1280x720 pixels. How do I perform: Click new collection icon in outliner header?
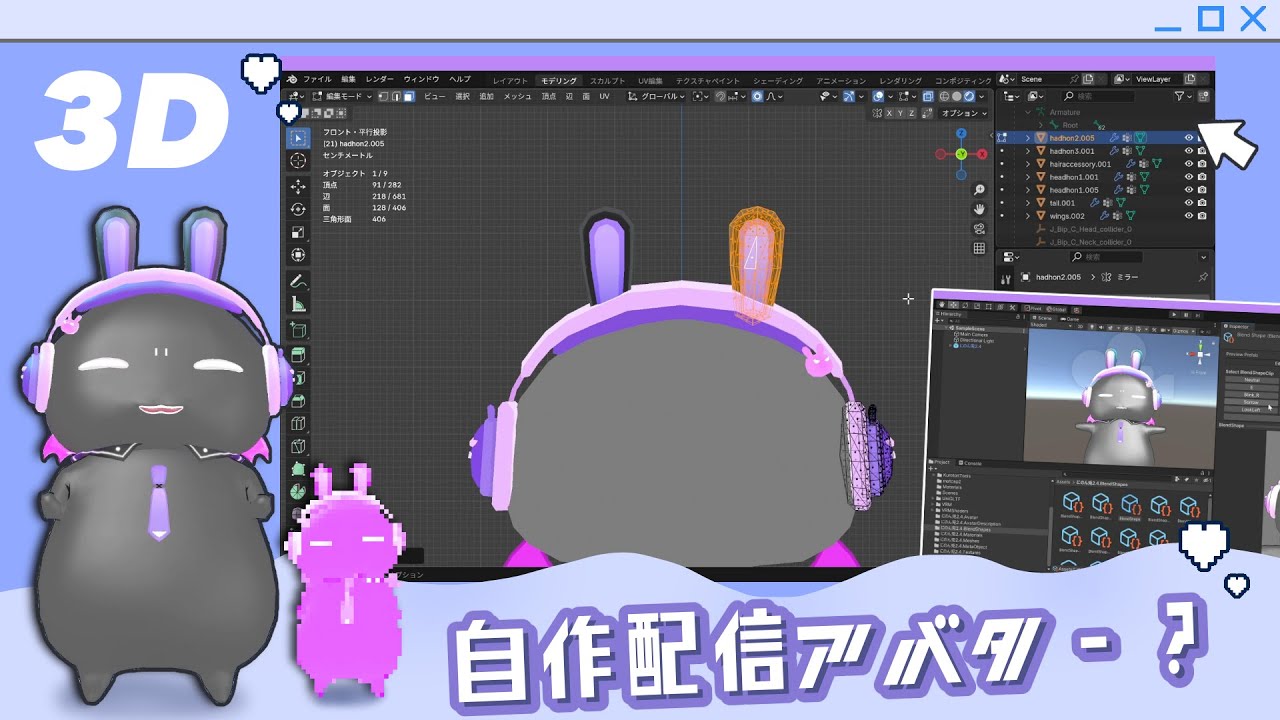pyautogui.click(x=1204, y=96)
